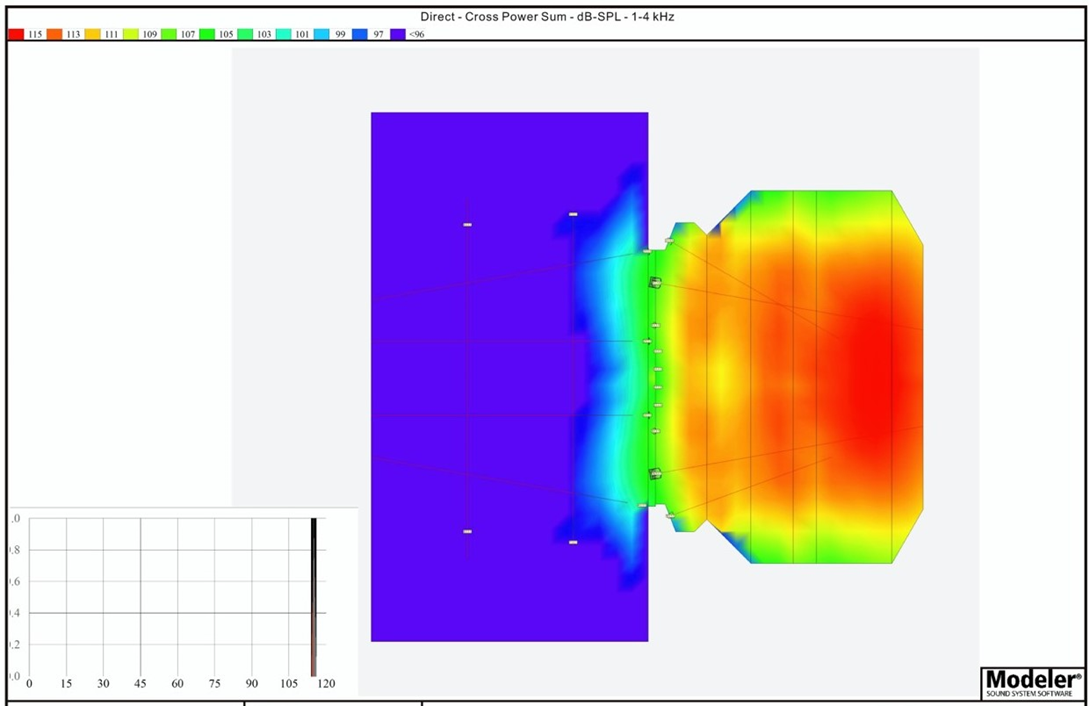Click the orange 113 dB legend swatch

(x=54, y=34)
